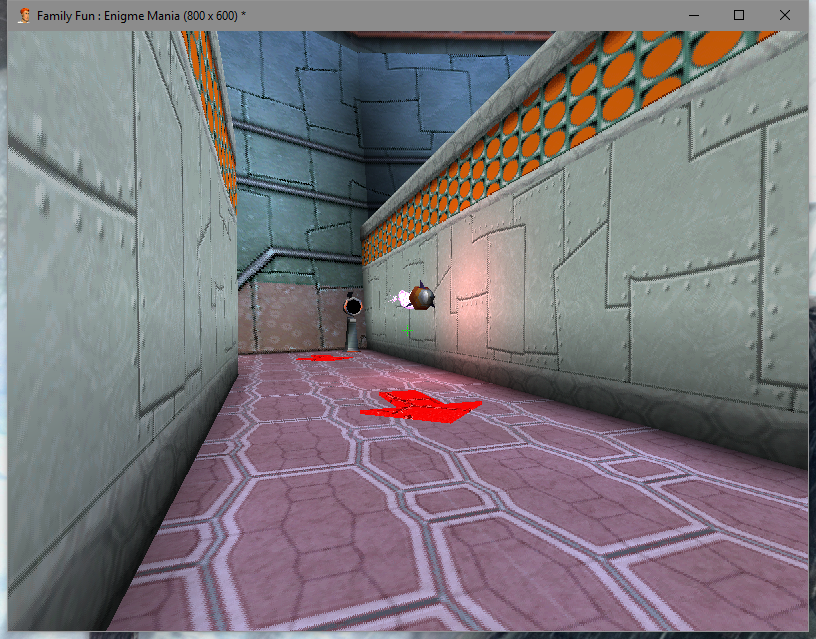Viewport: 816px width, 639px height.
Task: Minimize the Family Fun : Enigme Mania window
Action: coord(694,15)
